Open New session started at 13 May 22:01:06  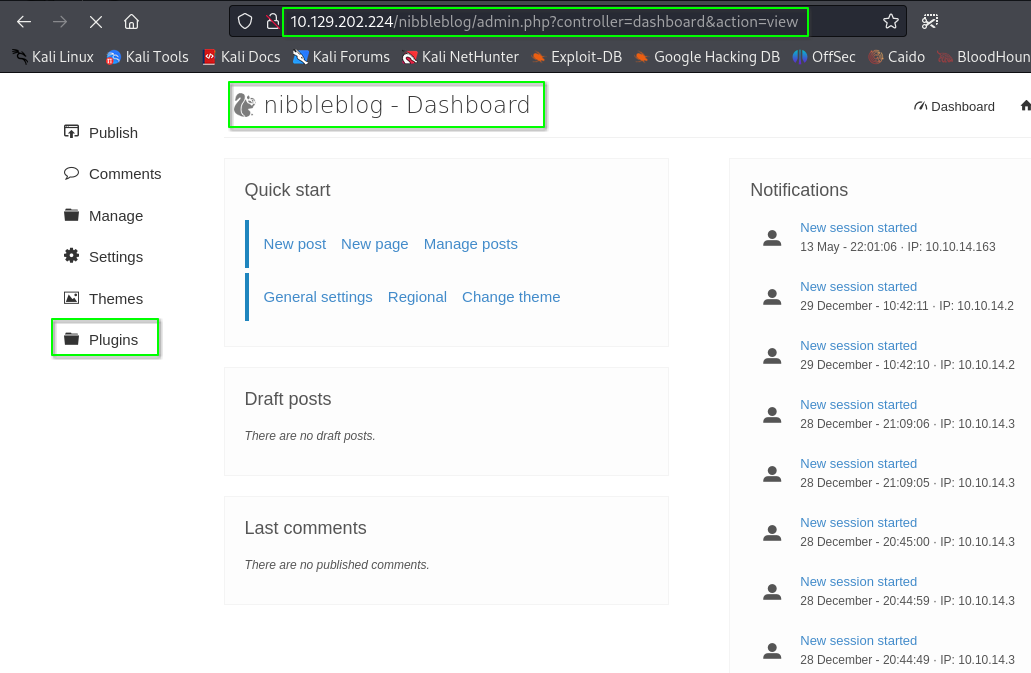(858, 227)
